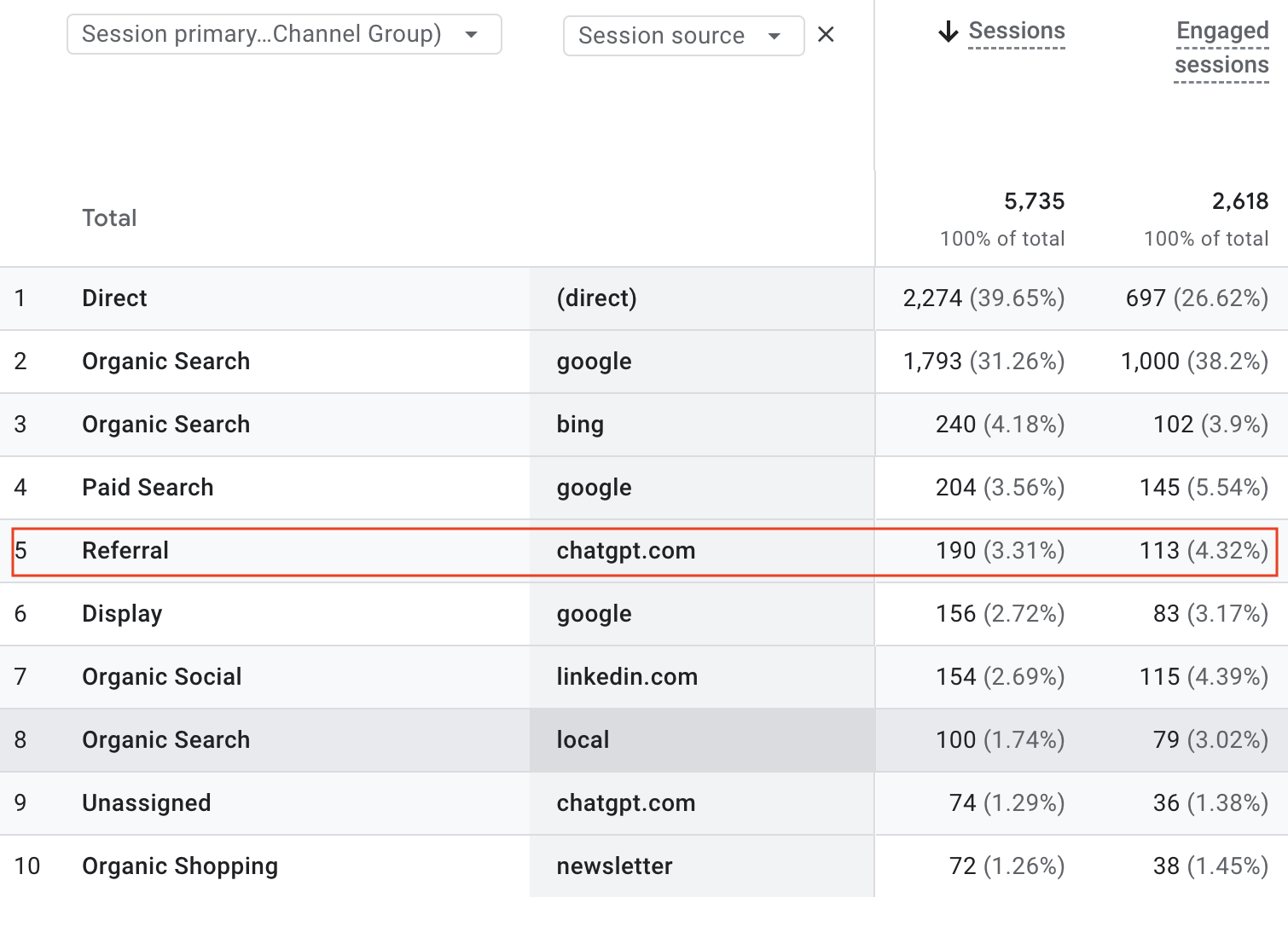
Task: Click the Organic Shopping channel cell
Action: point(180,866)
